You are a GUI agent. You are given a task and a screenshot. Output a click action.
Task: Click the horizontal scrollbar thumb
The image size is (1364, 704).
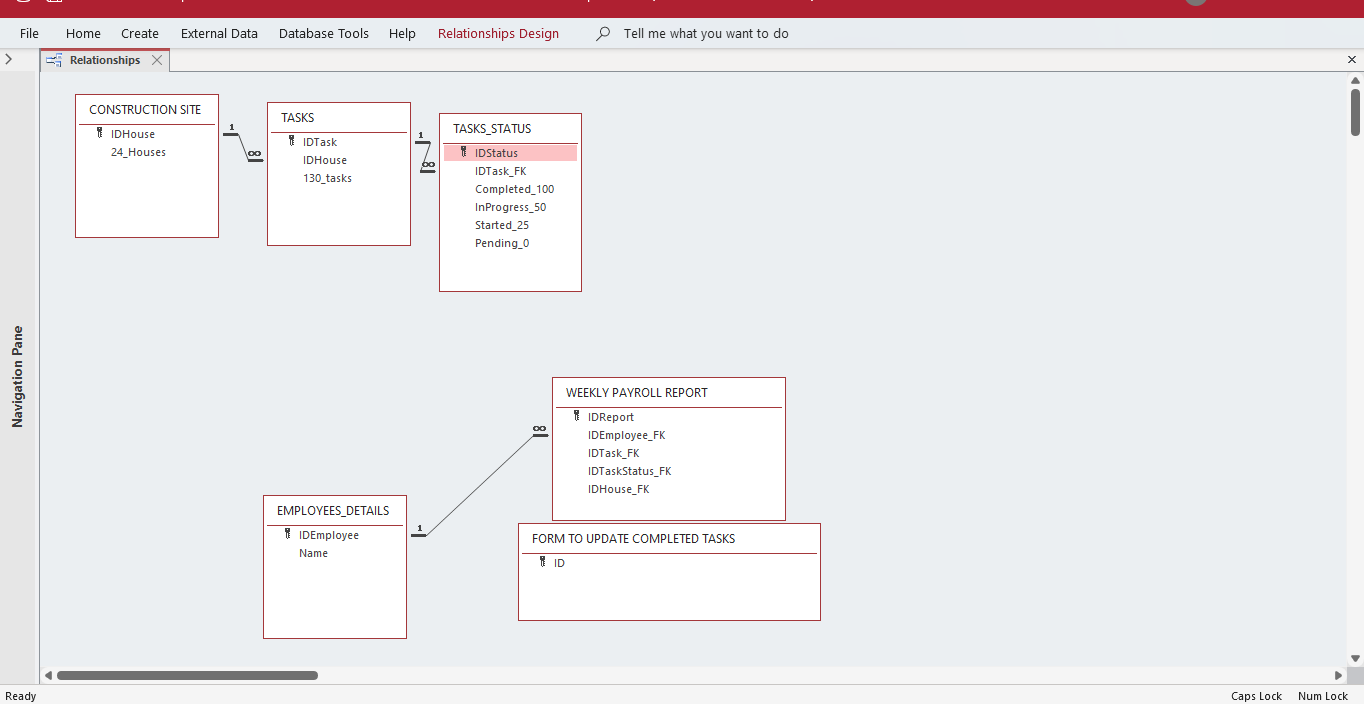(187, 675)
